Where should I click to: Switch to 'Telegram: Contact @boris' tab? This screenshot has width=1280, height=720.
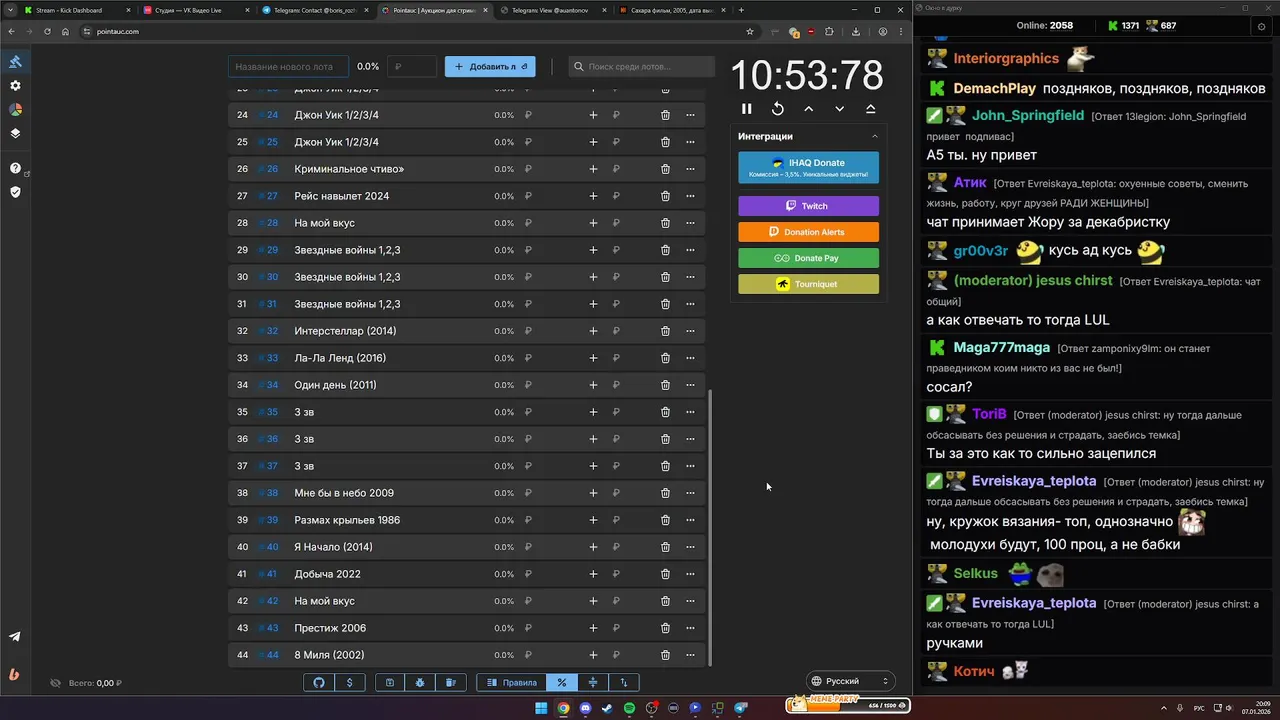(315, 10)
